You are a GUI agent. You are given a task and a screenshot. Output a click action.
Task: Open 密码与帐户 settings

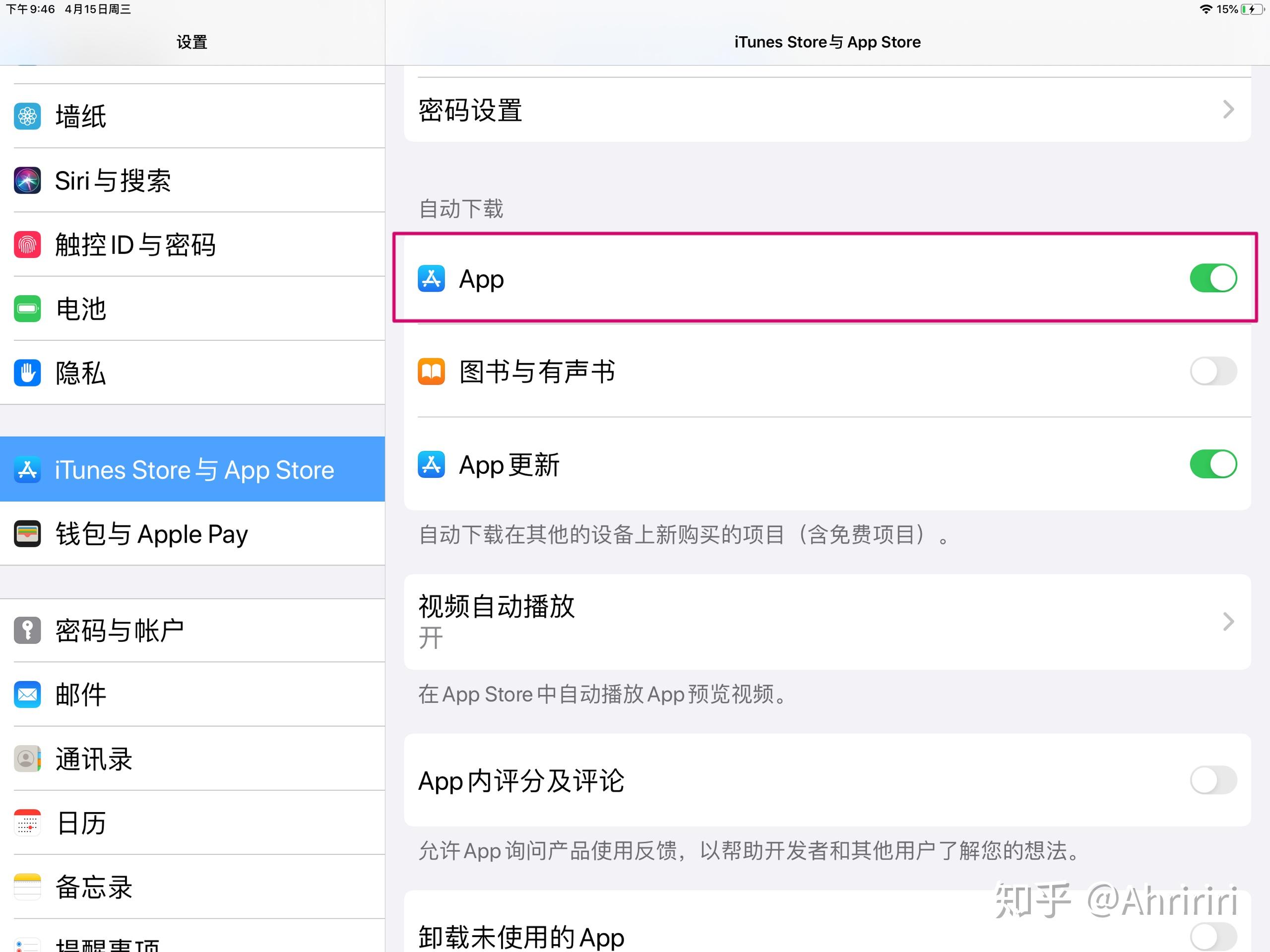[x=192, y=631]
